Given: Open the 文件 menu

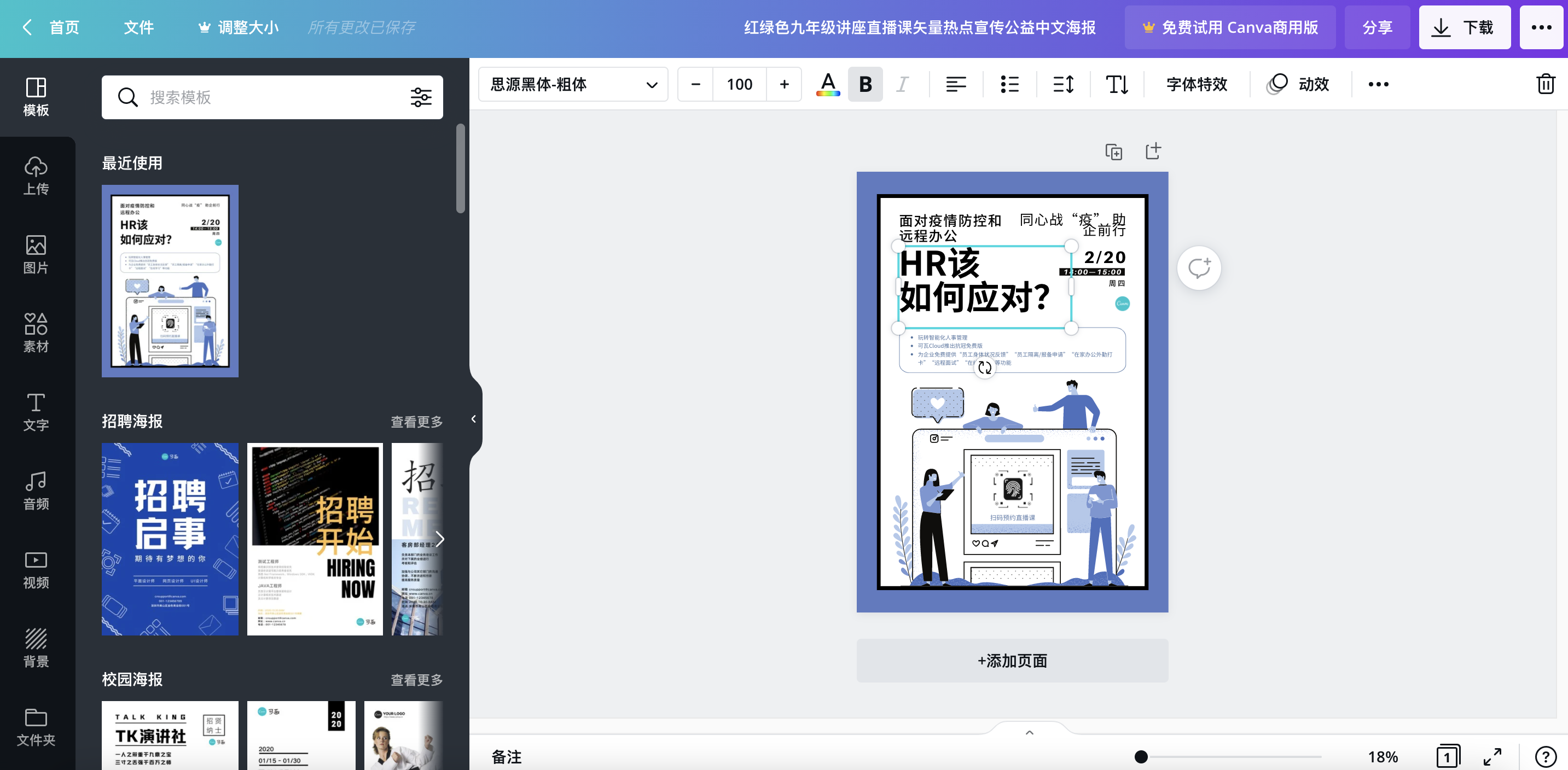Looking at the screenshot, I should point(139,27).
